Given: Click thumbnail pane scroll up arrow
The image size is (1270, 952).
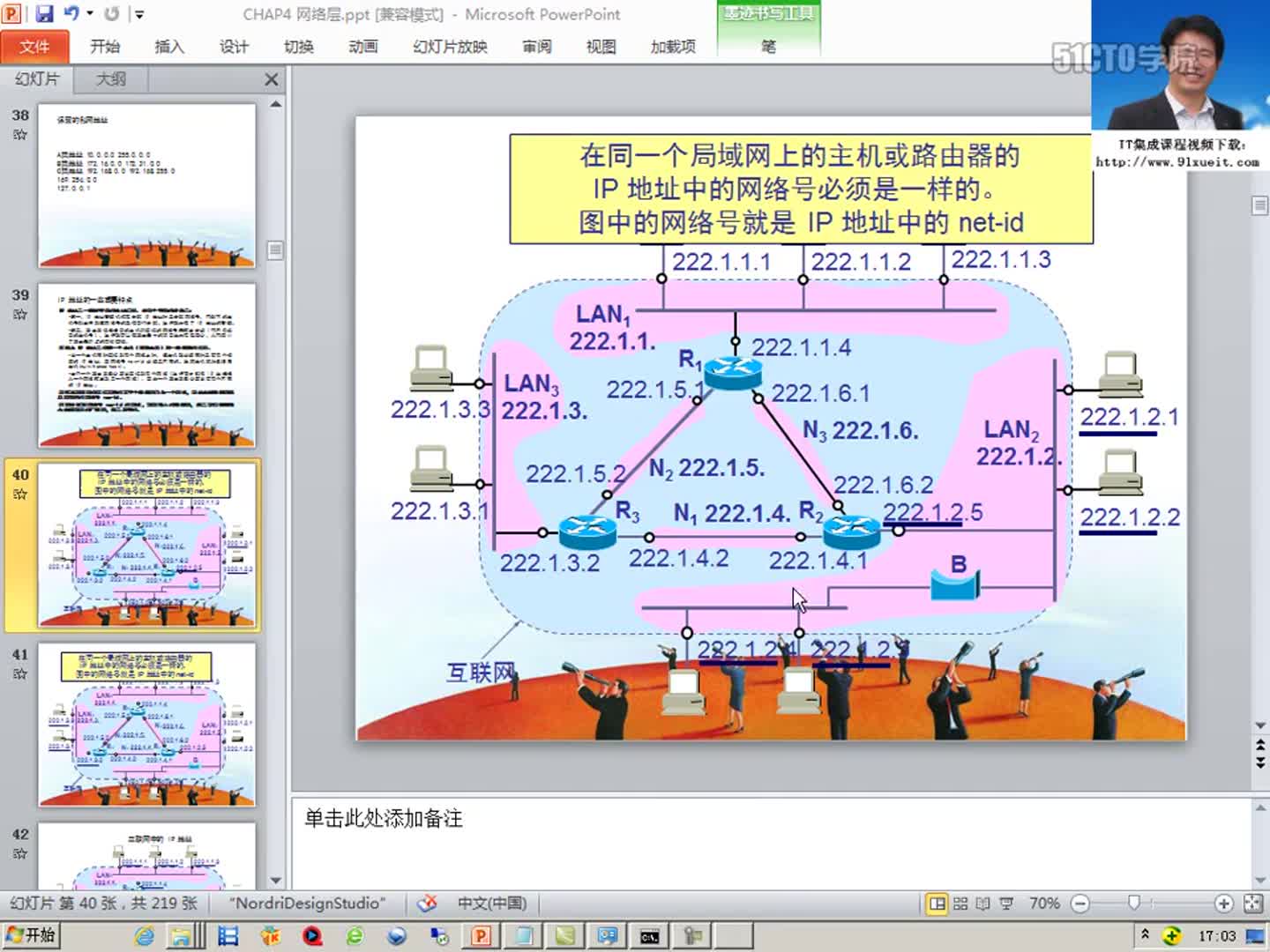Looking at the screenshot, I should (275, 104).
